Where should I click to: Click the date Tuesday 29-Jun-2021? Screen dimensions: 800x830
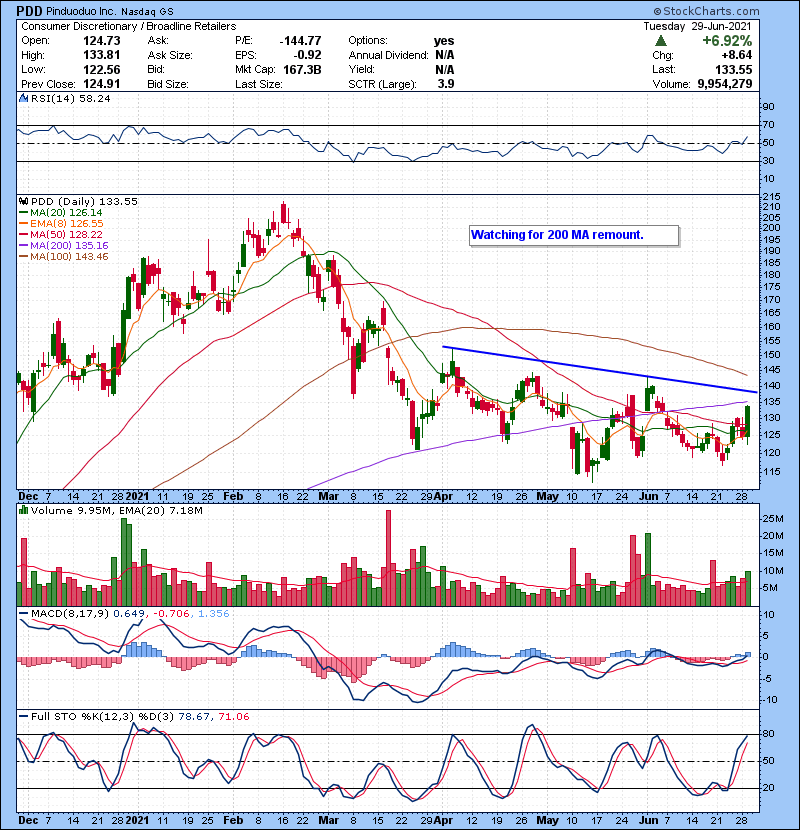[697, 26]
